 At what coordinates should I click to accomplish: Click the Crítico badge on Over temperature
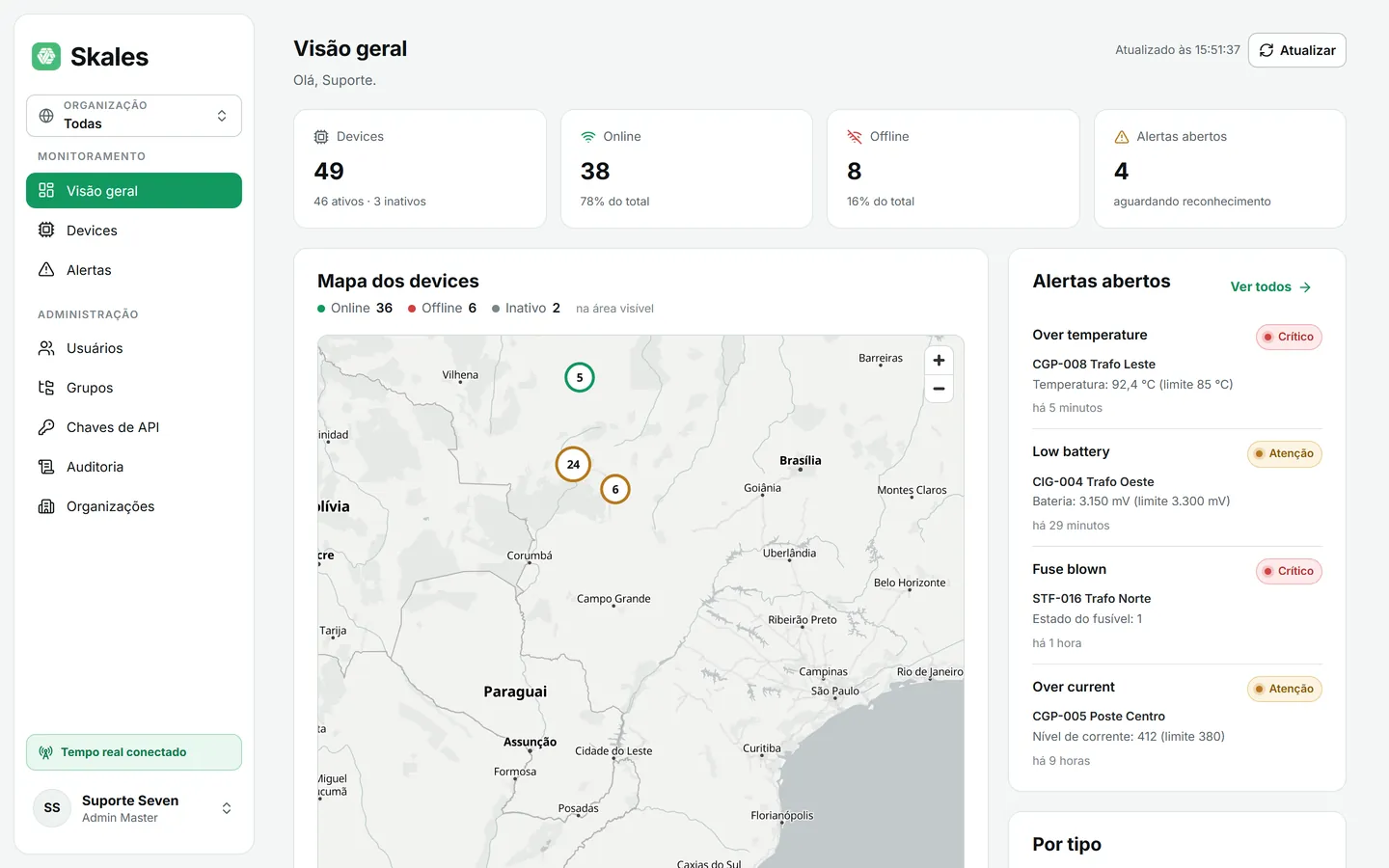[x=1289, y=337]
